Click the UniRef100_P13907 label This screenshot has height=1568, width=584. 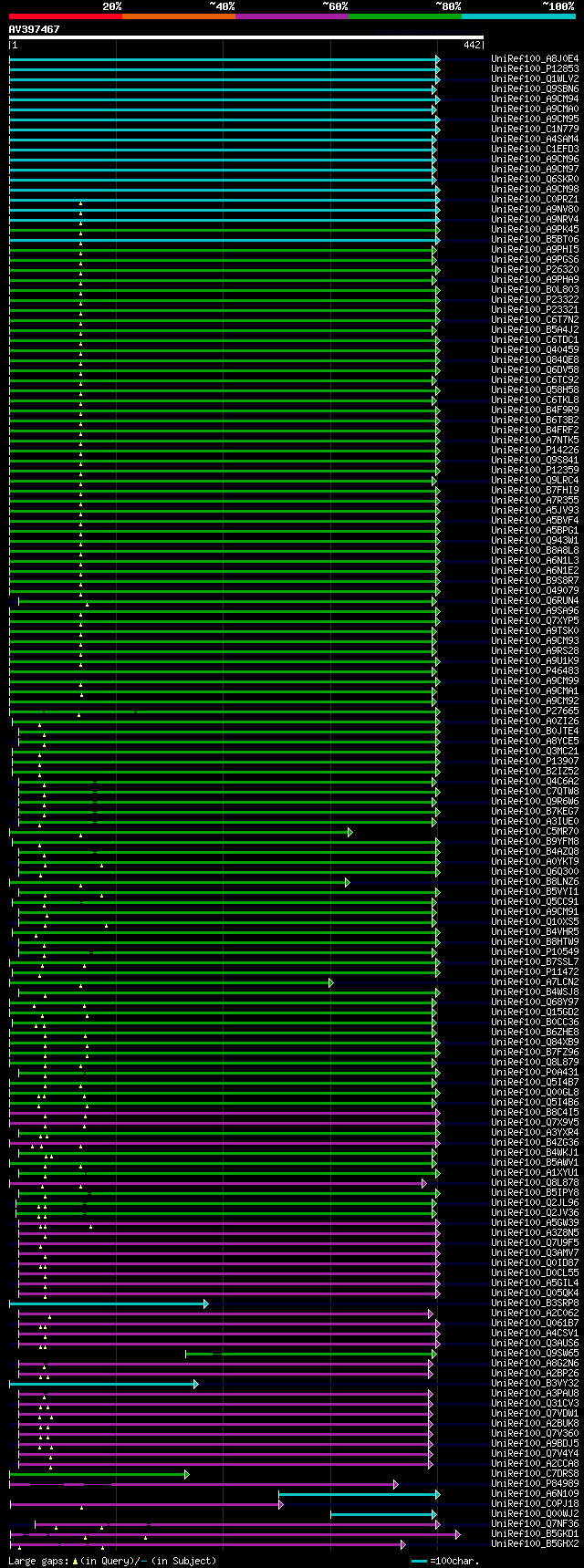(x=535, y=762)
